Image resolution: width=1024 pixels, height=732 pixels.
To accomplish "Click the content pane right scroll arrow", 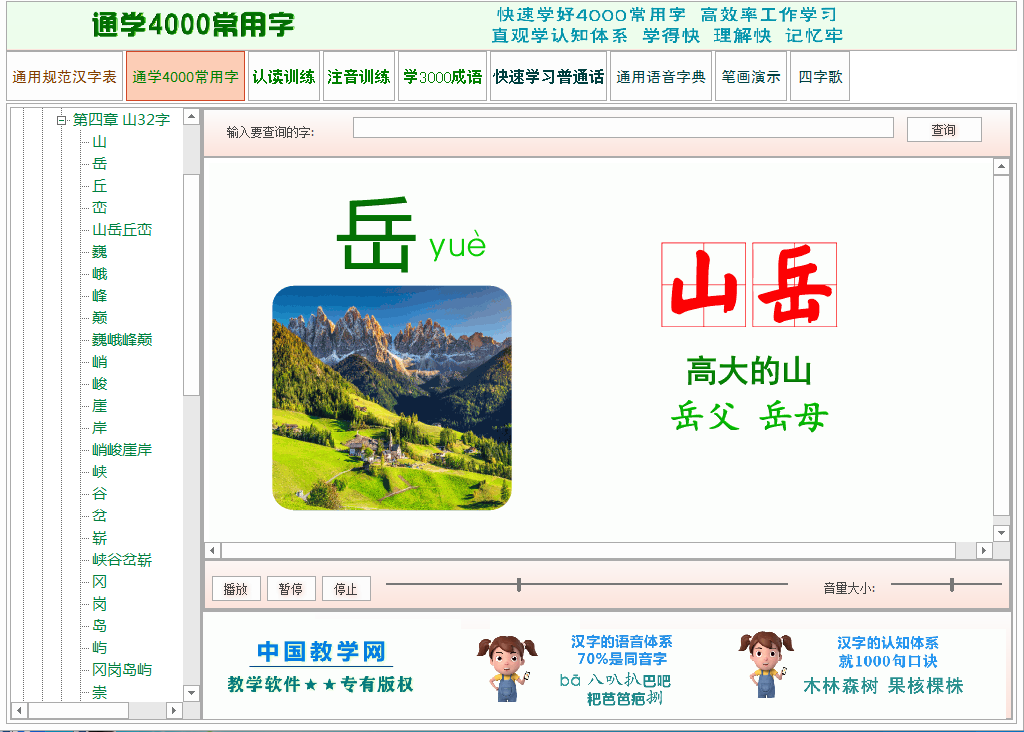I will pyautogui.click(x=984, y=551).
